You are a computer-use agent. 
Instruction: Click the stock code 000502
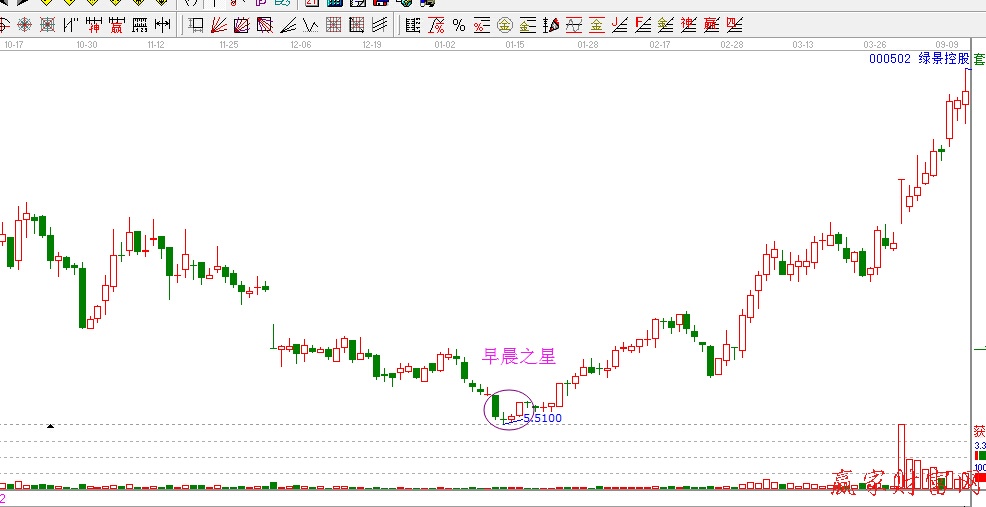click(889, 59)
